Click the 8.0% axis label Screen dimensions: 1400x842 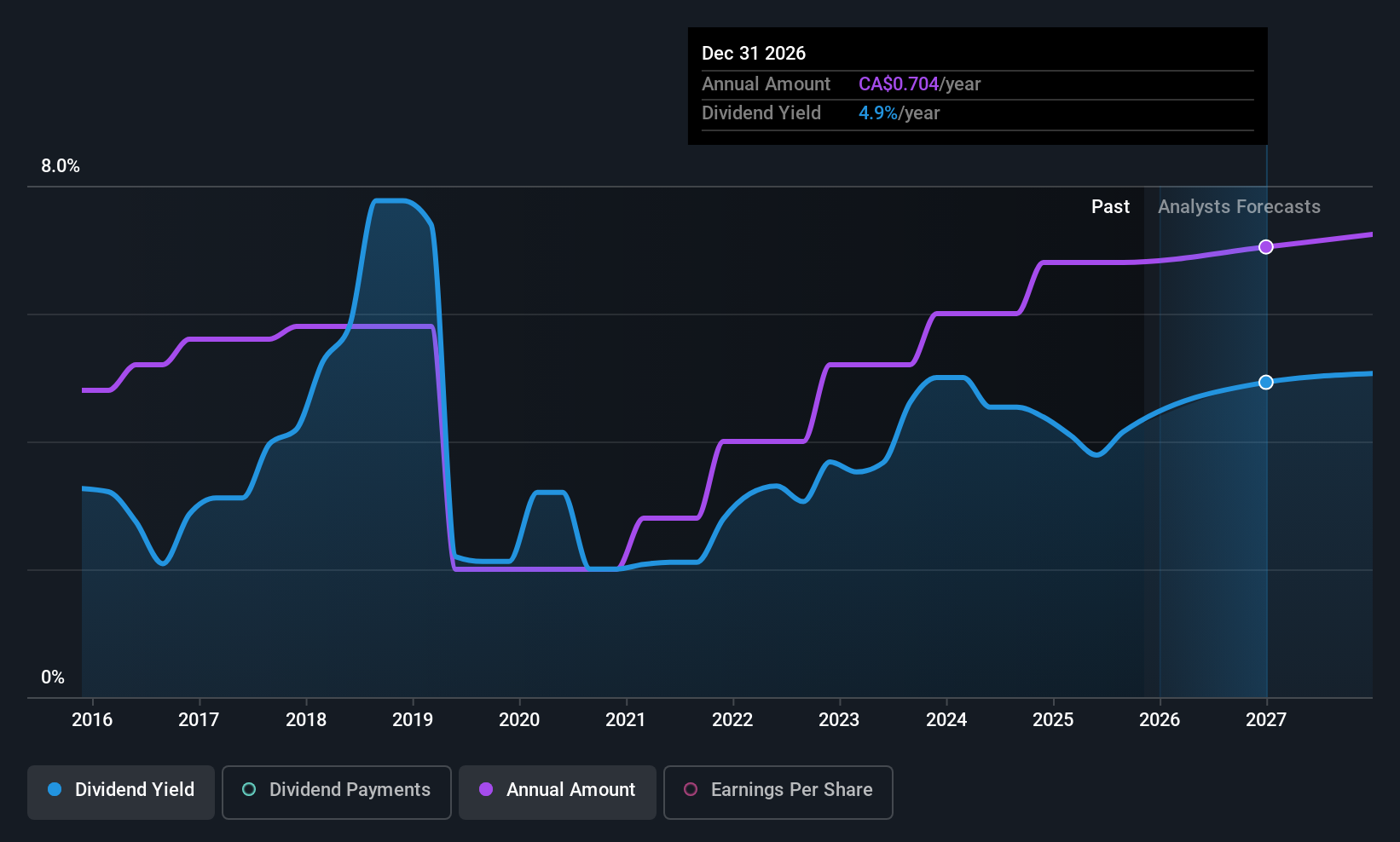tap(60, 166)
